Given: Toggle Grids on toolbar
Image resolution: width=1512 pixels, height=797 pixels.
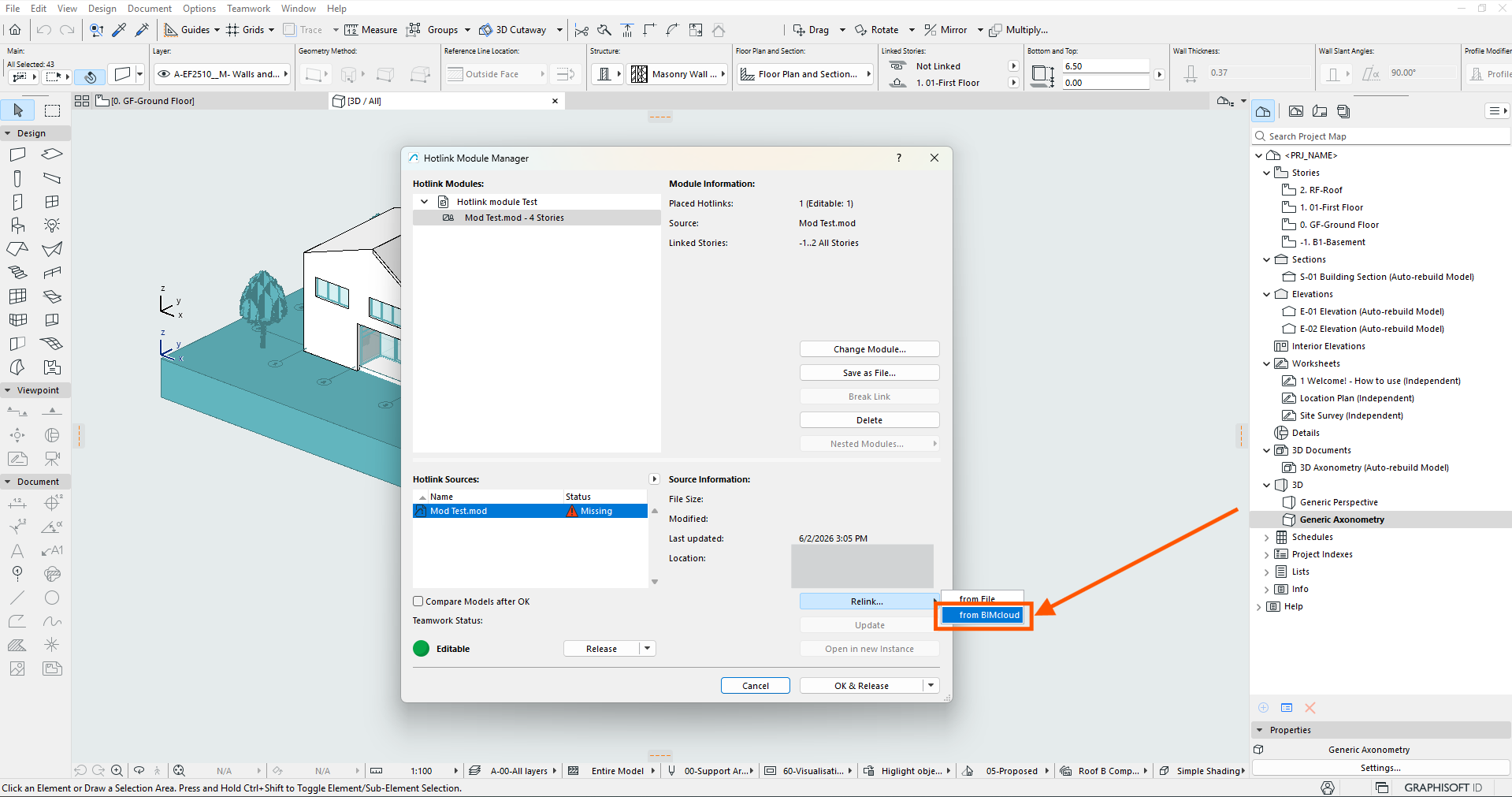Looking at the screenshot, I should coord(246,30).
